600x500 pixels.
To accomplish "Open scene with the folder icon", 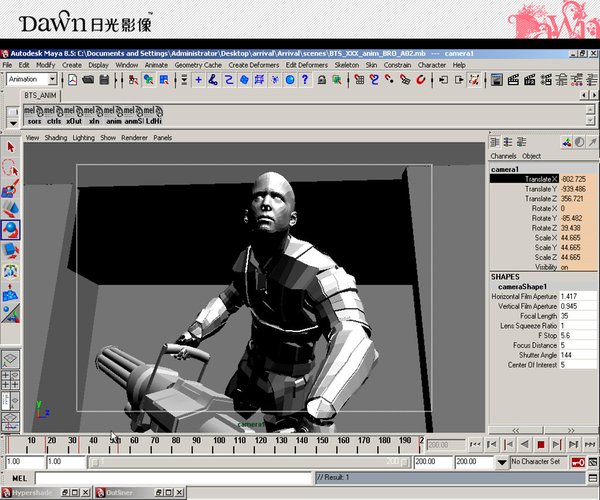I will point(88,79).
